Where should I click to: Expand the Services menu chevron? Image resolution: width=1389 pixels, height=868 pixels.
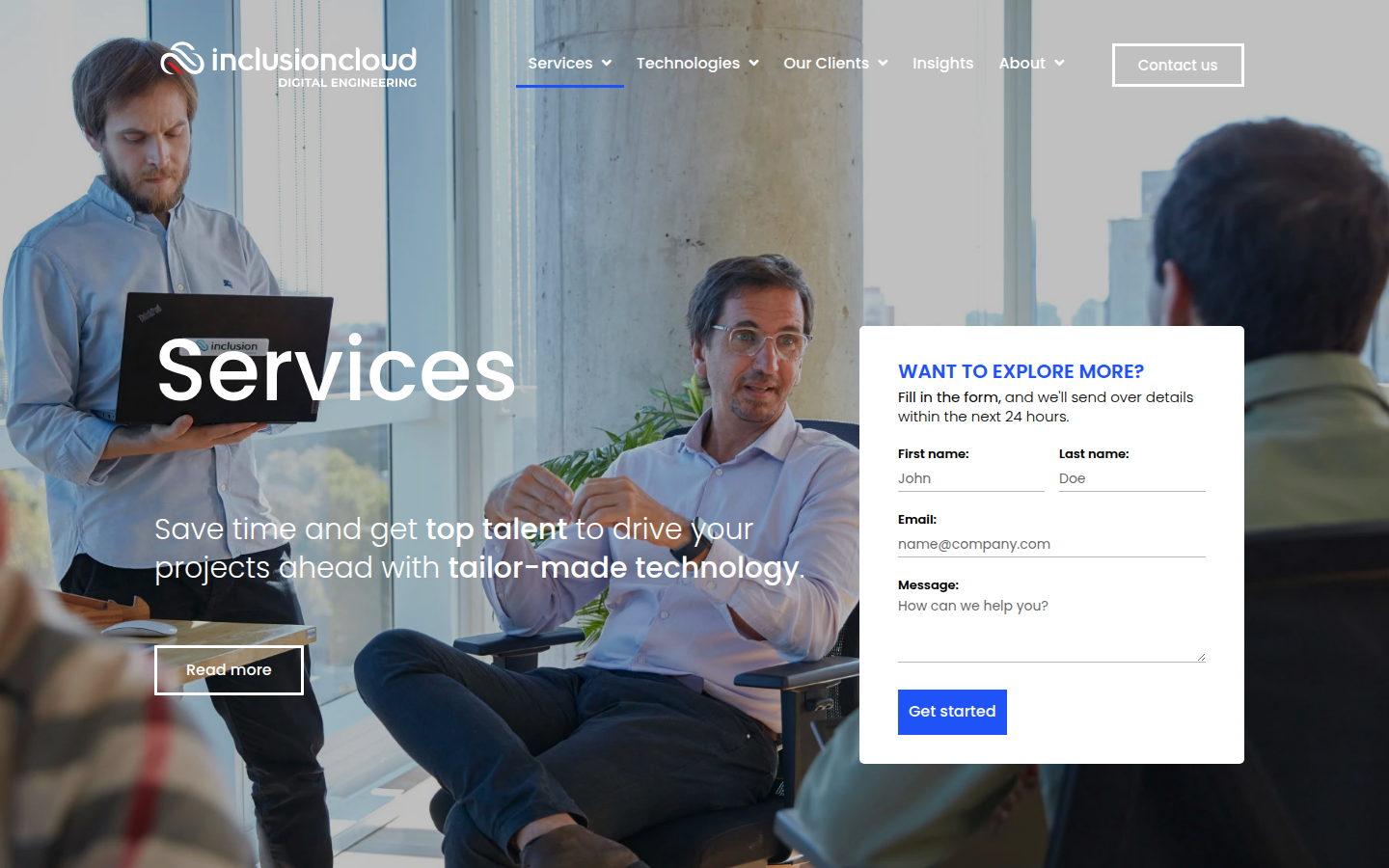[x=607, y=64]
